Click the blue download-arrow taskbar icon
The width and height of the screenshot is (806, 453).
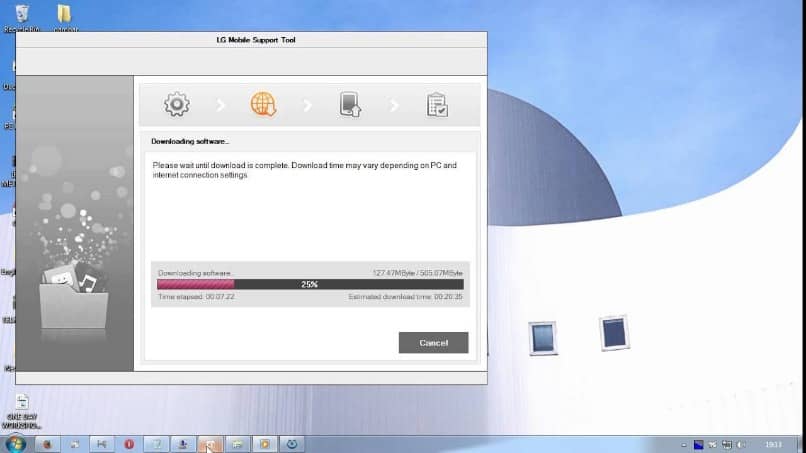(183, 444)
